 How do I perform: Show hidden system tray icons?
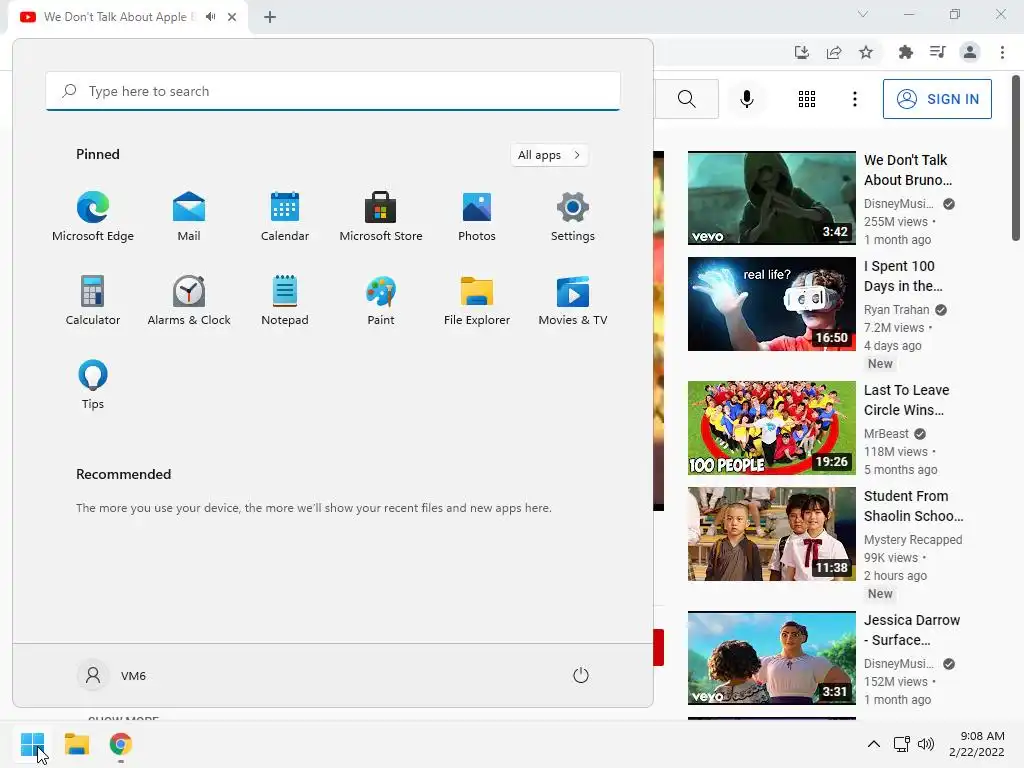pos(873,744)
